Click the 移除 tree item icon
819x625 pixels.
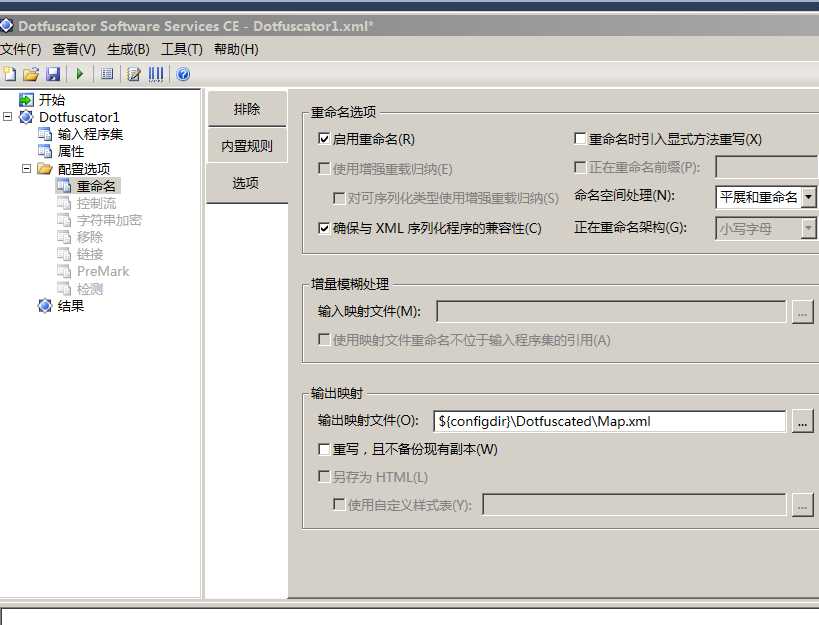(x=64, y=237)
